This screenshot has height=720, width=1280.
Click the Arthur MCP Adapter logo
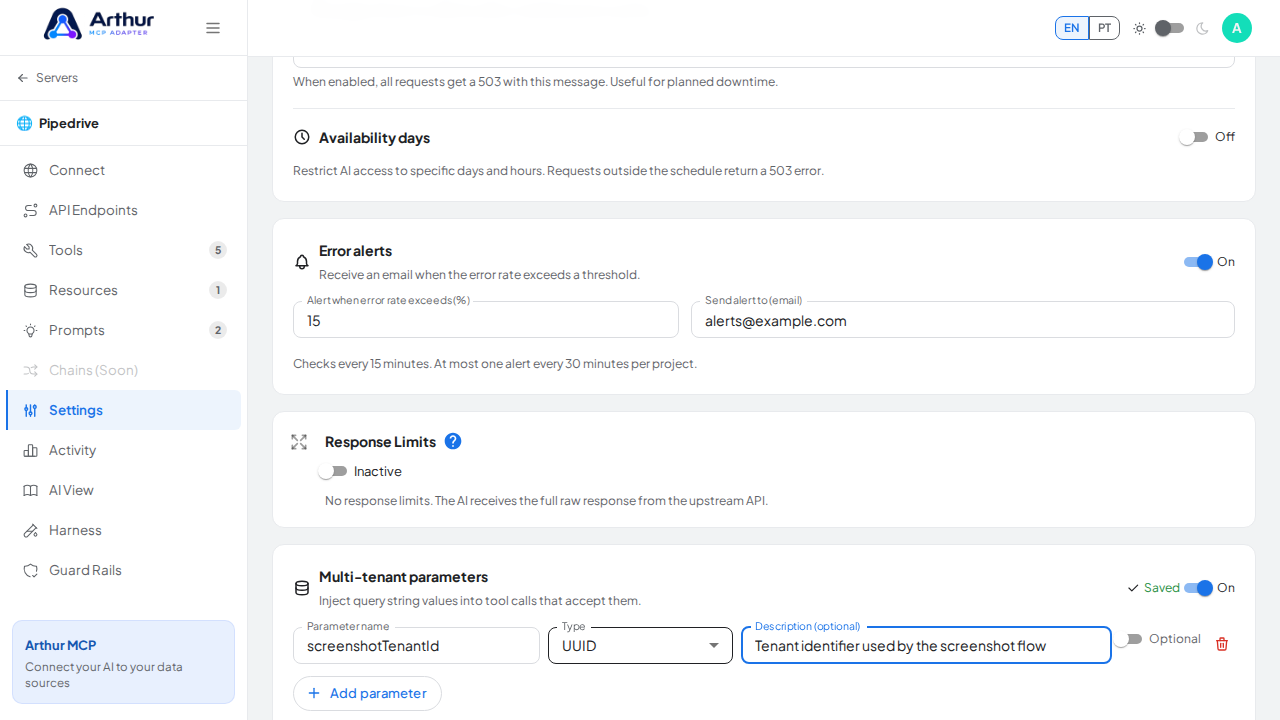click(x=99, y=24)
